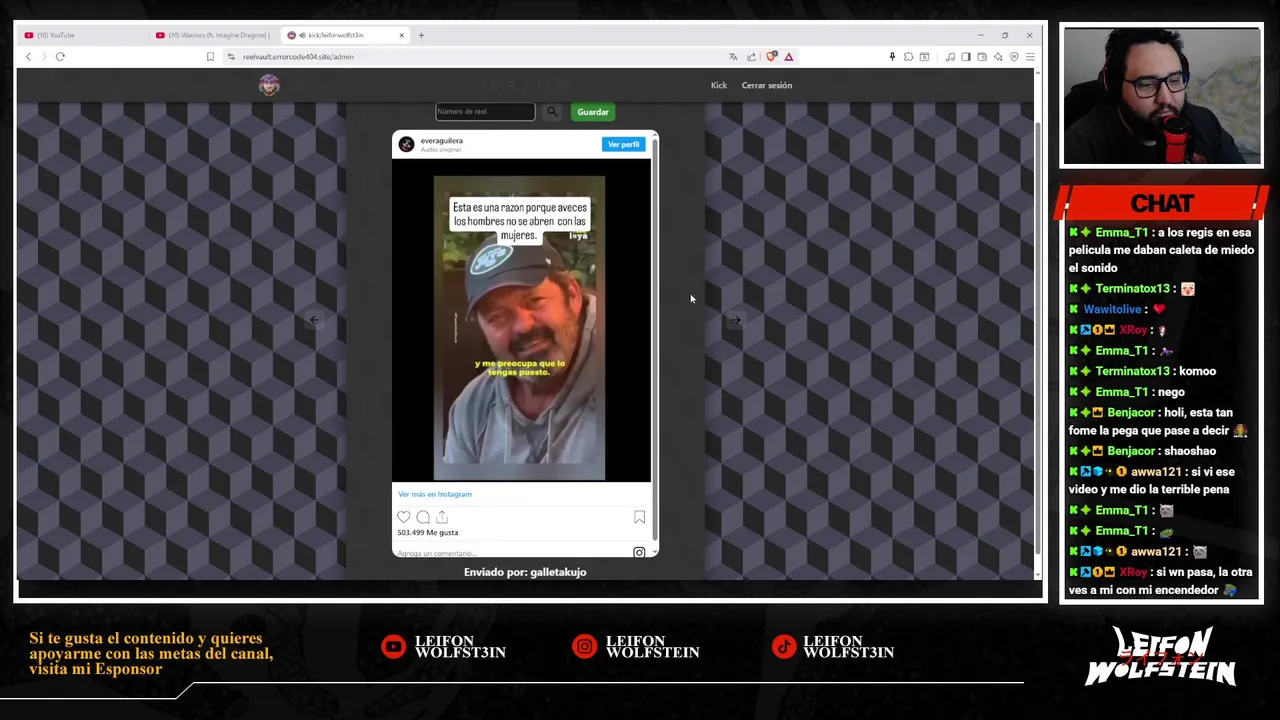Save the reel with the bookmark icon
Screen dimensions: 1280x720
click(x=639, y=517)
